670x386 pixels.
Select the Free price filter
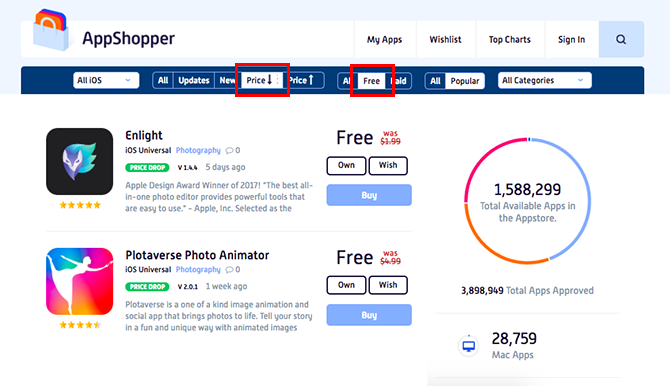371,81
